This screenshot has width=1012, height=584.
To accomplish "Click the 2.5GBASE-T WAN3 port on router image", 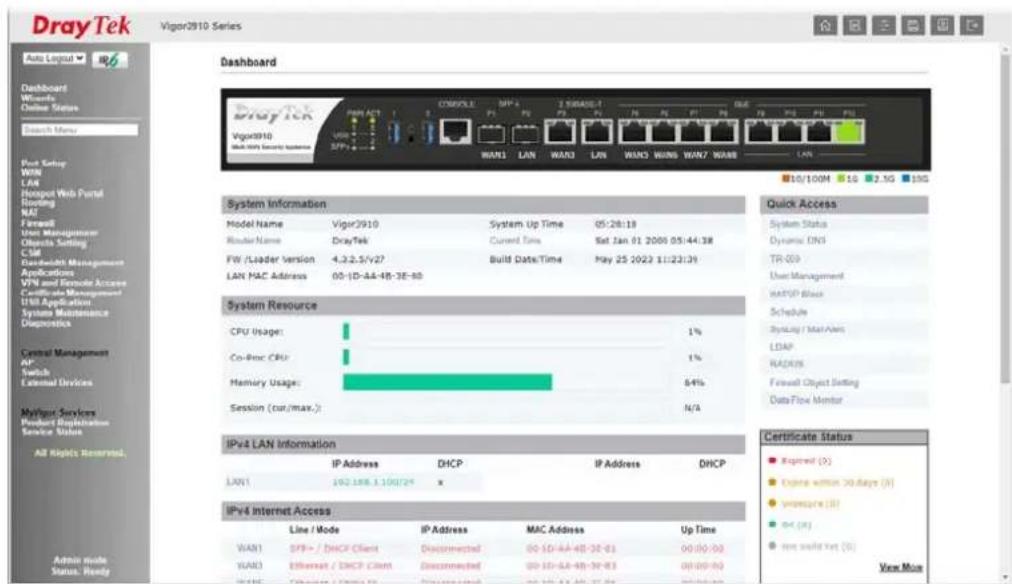I will point(560,132).
